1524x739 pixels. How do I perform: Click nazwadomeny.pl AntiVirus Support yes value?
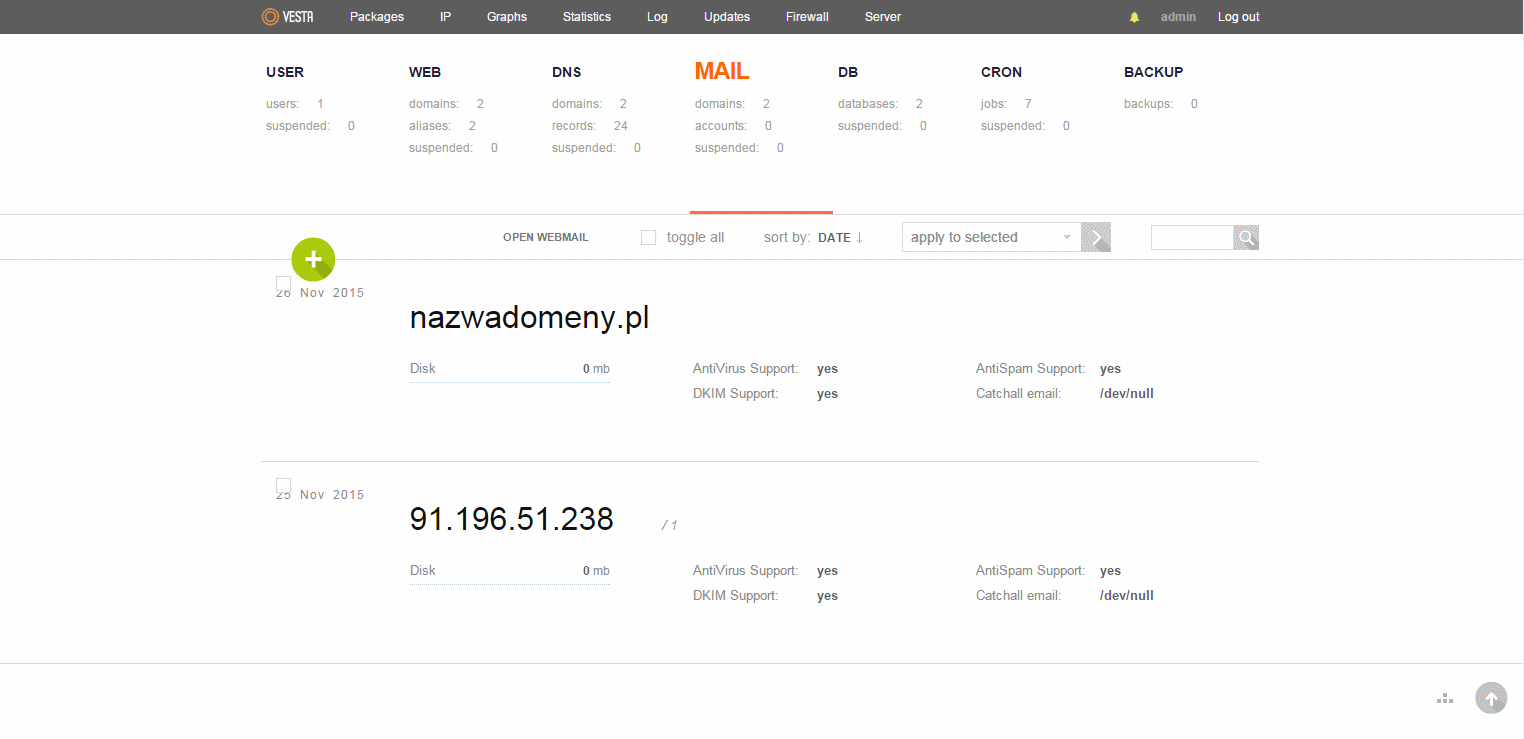(x=827, y=369)
